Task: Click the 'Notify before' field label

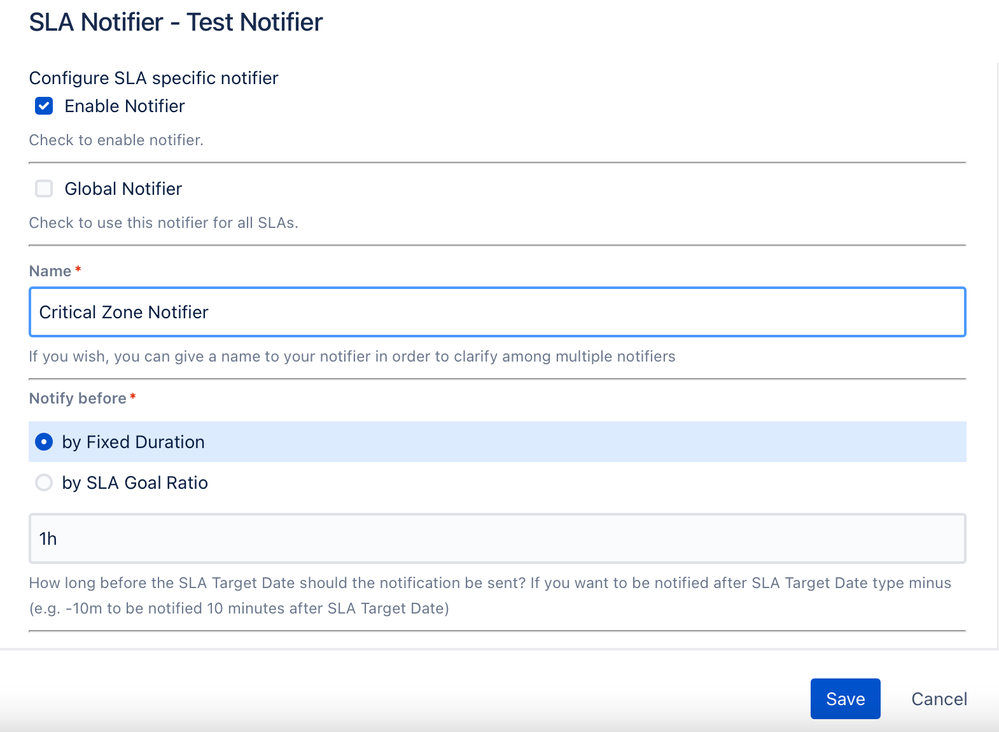Action: point(78,398)
